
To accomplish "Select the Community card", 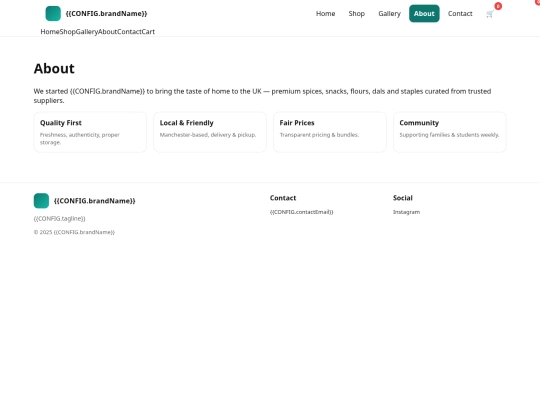I will coord(450,132).
